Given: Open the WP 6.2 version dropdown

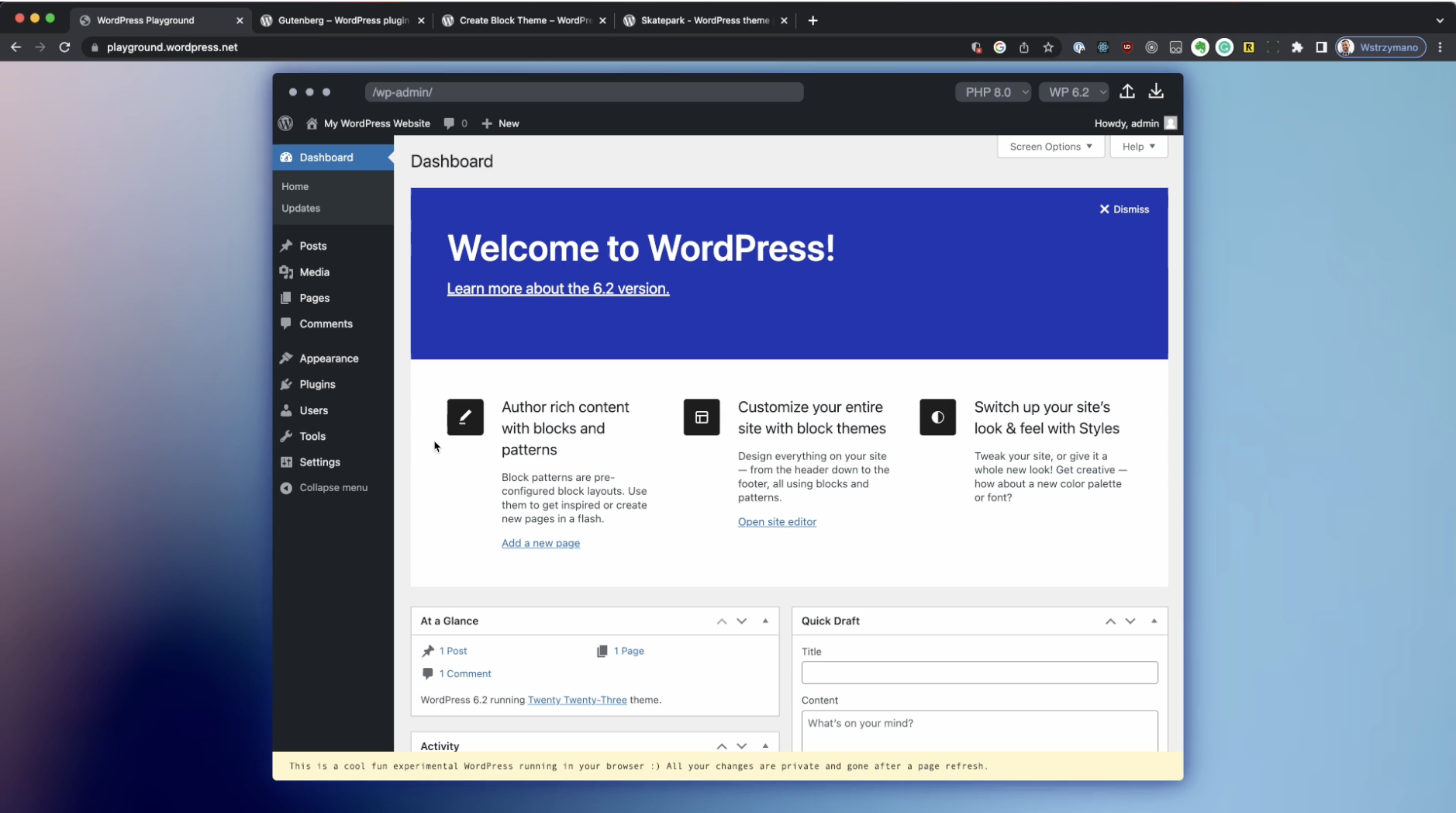Looking at the screenshot, I should (1075, 92).
